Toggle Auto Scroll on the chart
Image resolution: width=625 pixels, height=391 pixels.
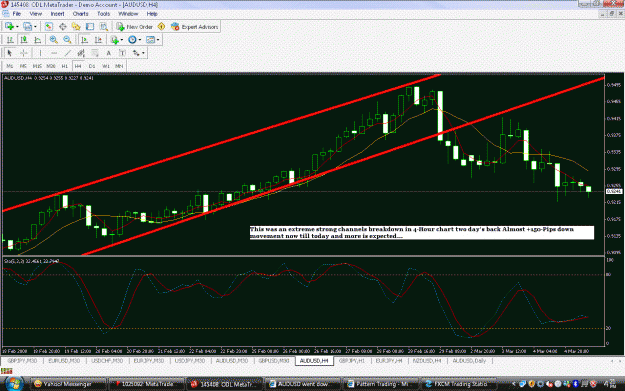coord(85,40)
